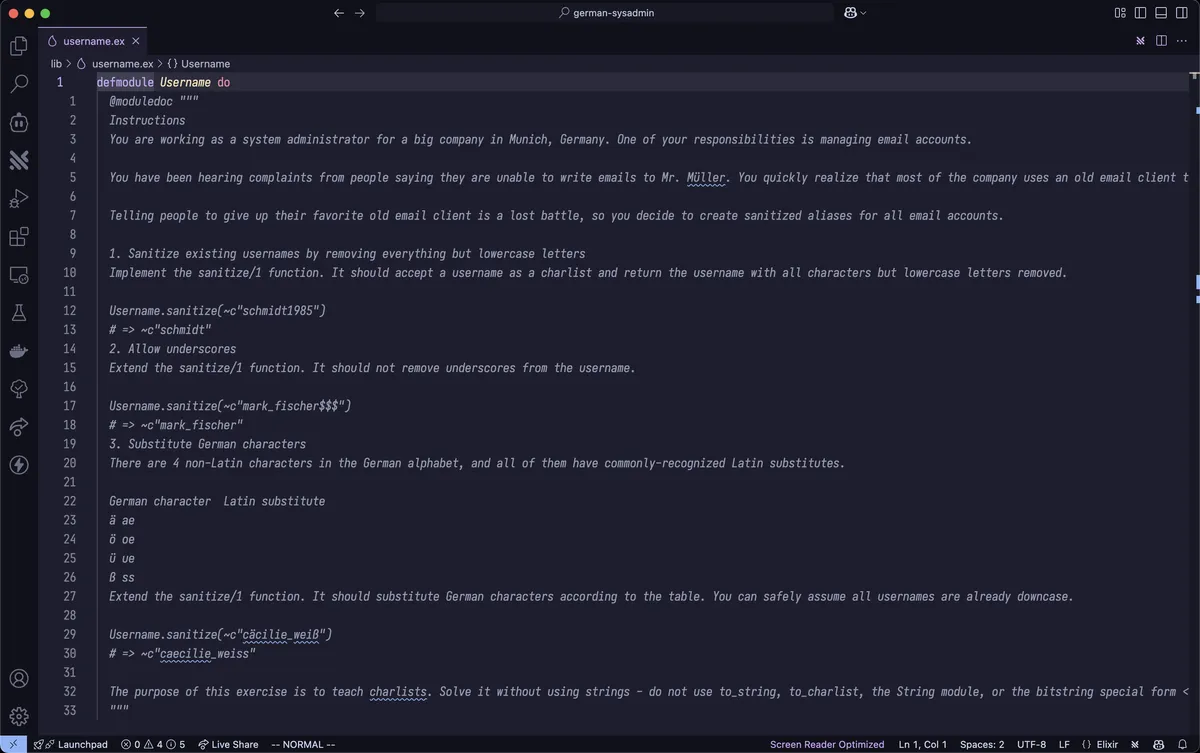
Task: Change end of line sequence LF
Action: pos(1064,744)
